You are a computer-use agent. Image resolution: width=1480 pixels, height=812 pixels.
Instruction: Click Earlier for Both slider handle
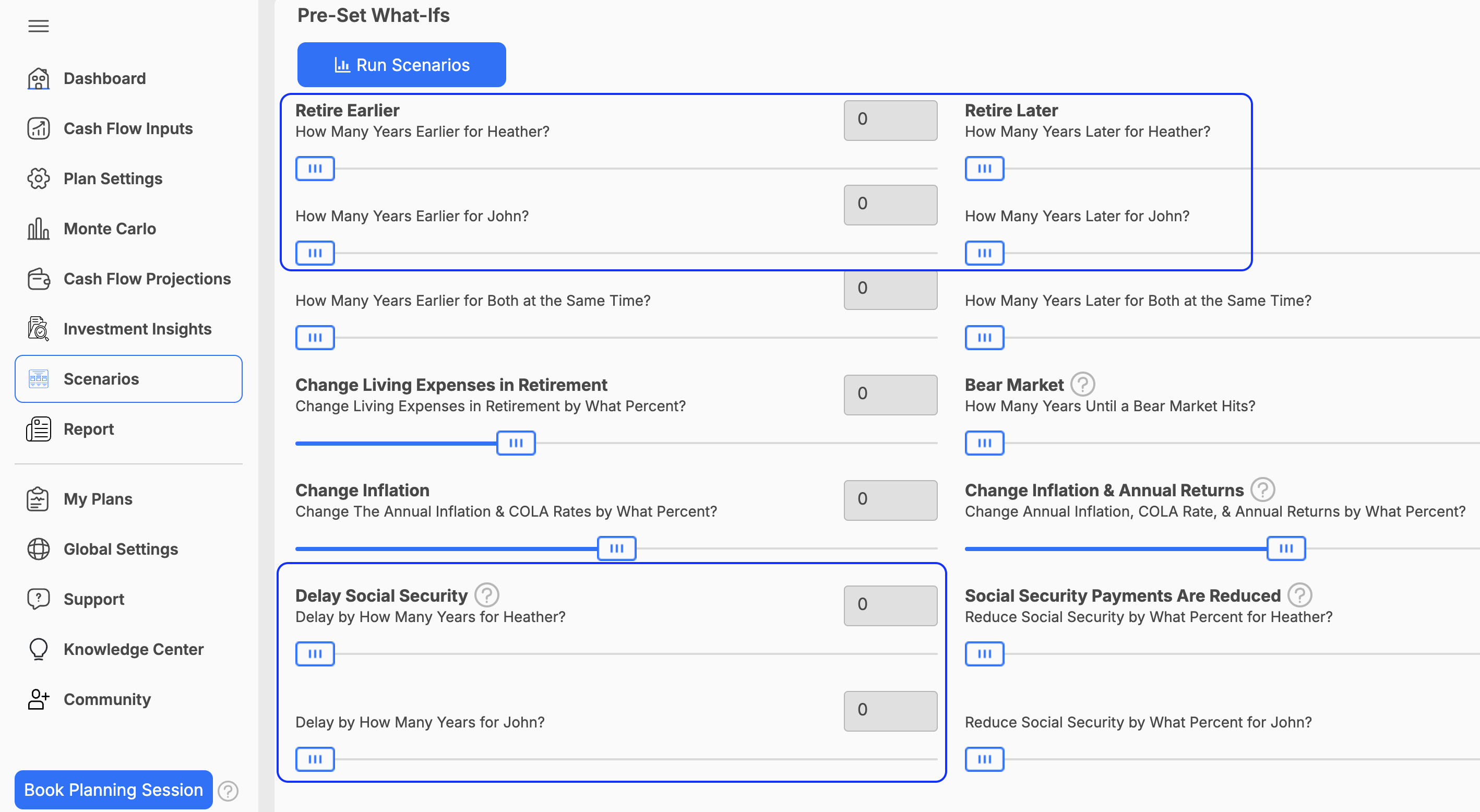[315, 337]
